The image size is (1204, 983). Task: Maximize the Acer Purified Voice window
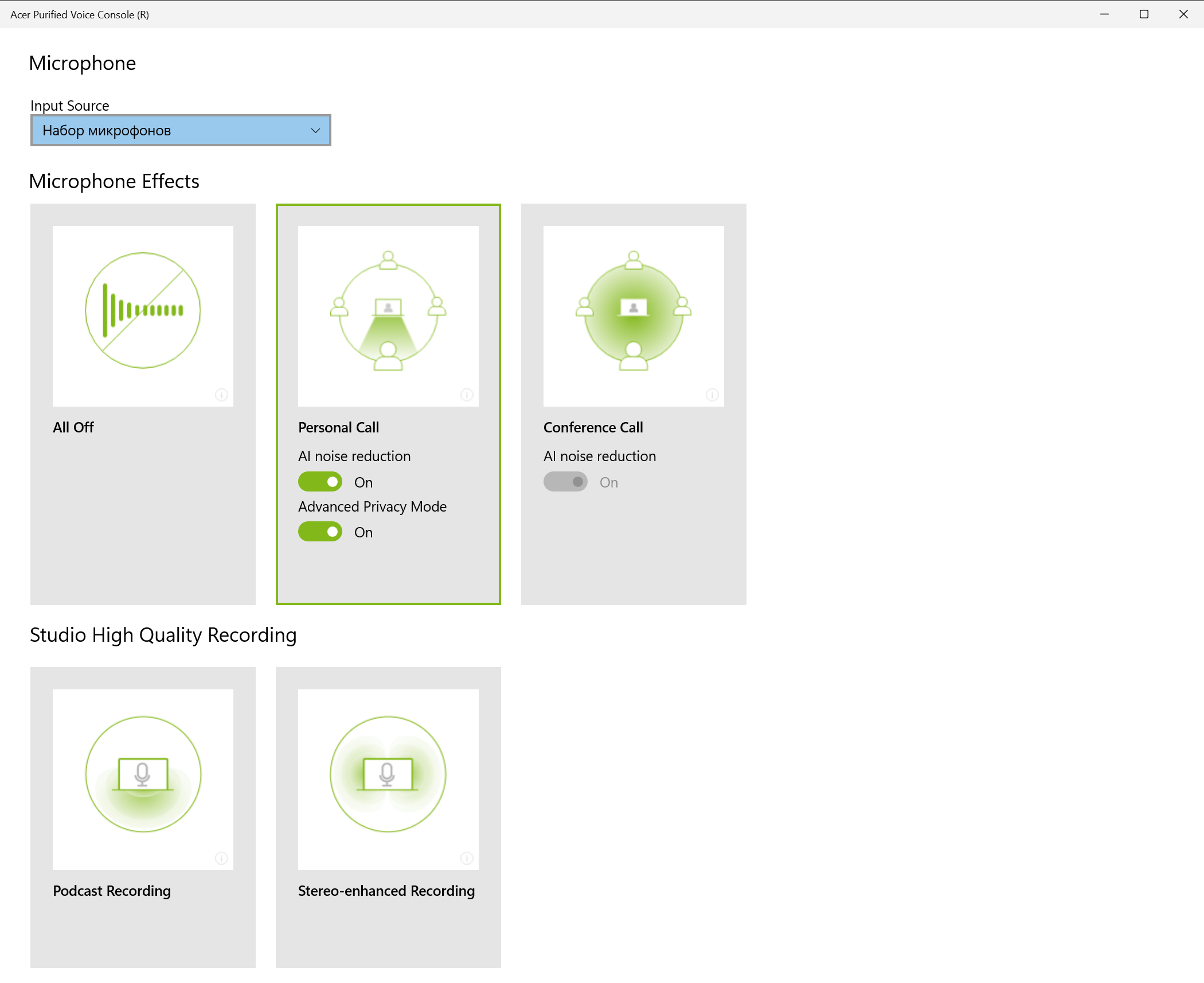[1144, 14]
